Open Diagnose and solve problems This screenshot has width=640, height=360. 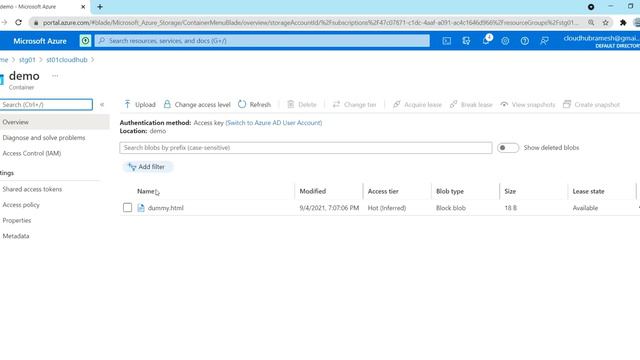click(x=44, y=138)
